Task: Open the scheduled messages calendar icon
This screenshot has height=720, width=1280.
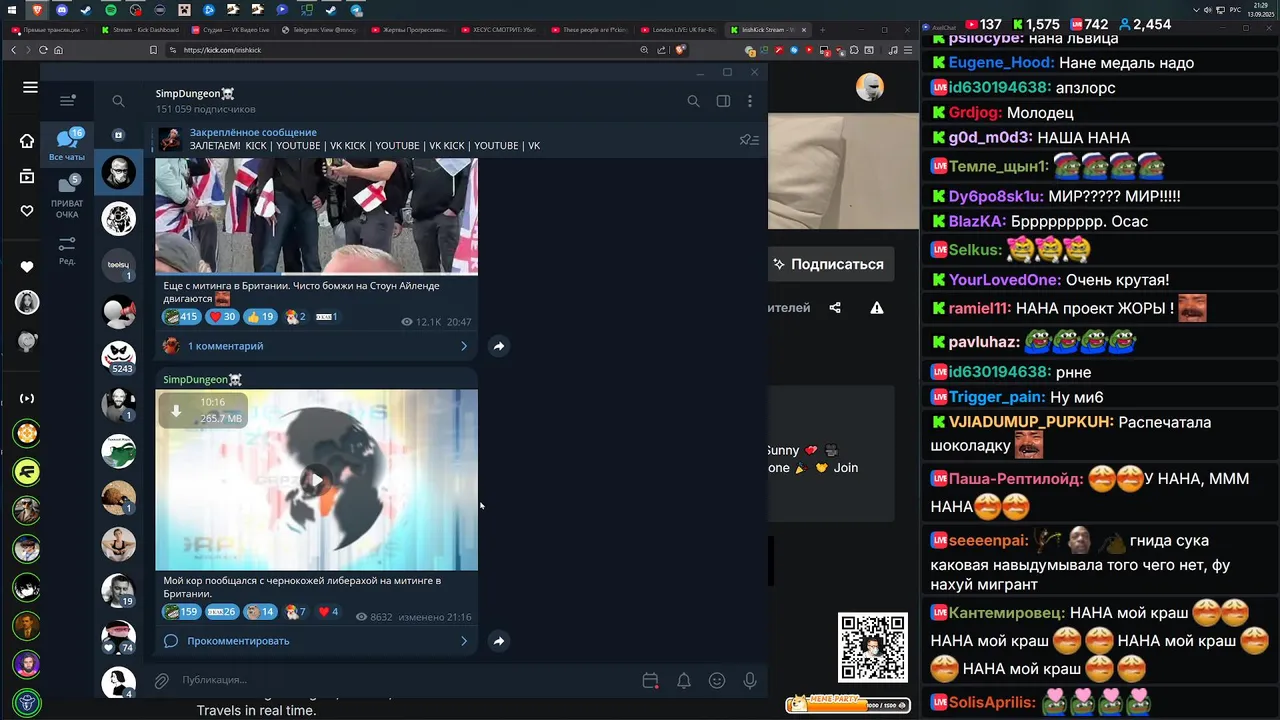Action: (650, 681)
